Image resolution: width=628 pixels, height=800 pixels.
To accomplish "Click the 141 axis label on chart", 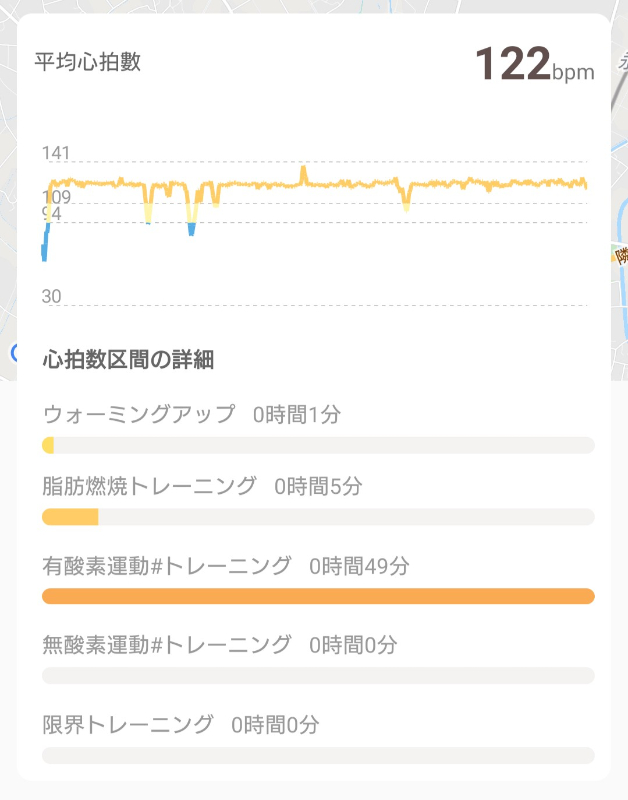I will click(x=56, y=153).
